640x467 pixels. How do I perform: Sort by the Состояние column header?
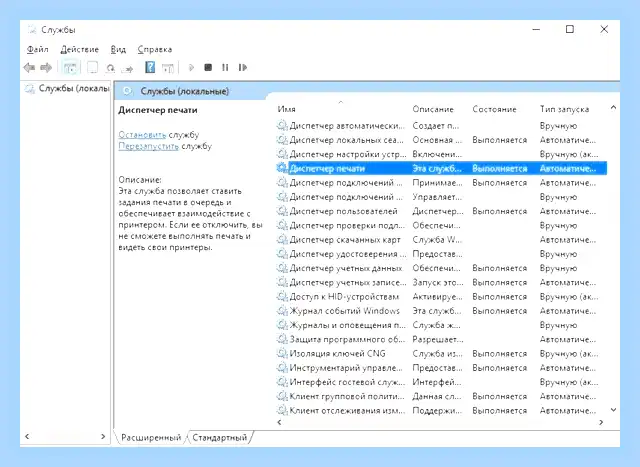[494, 109]
